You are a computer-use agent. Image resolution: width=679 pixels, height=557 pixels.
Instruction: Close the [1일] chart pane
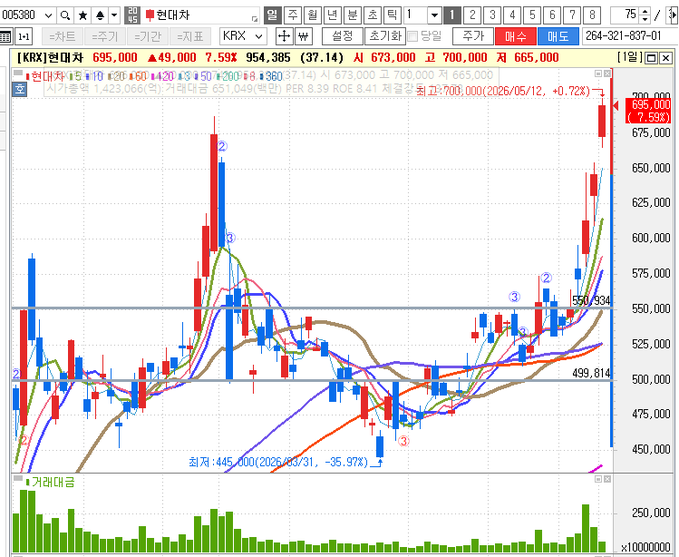click(666, 58)
